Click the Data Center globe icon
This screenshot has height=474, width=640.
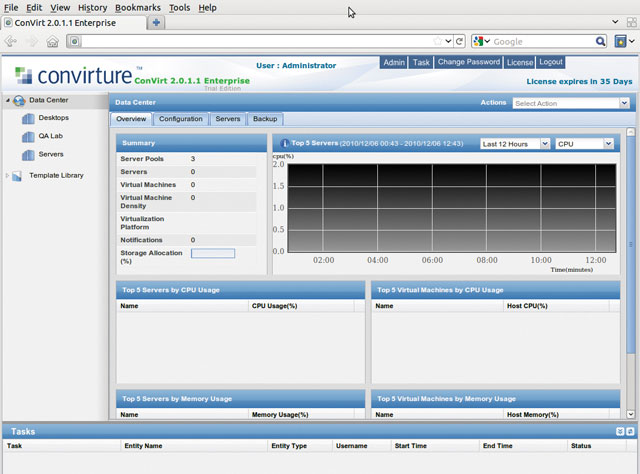19,100
